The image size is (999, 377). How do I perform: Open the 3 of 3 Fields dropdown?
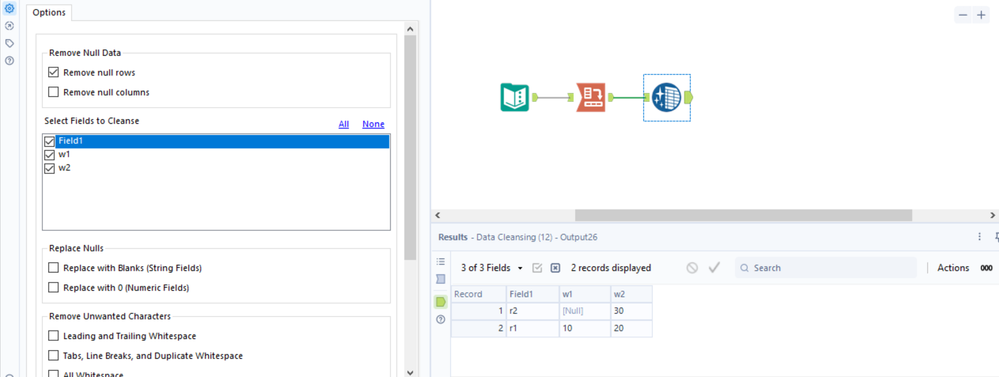(491, 268)
